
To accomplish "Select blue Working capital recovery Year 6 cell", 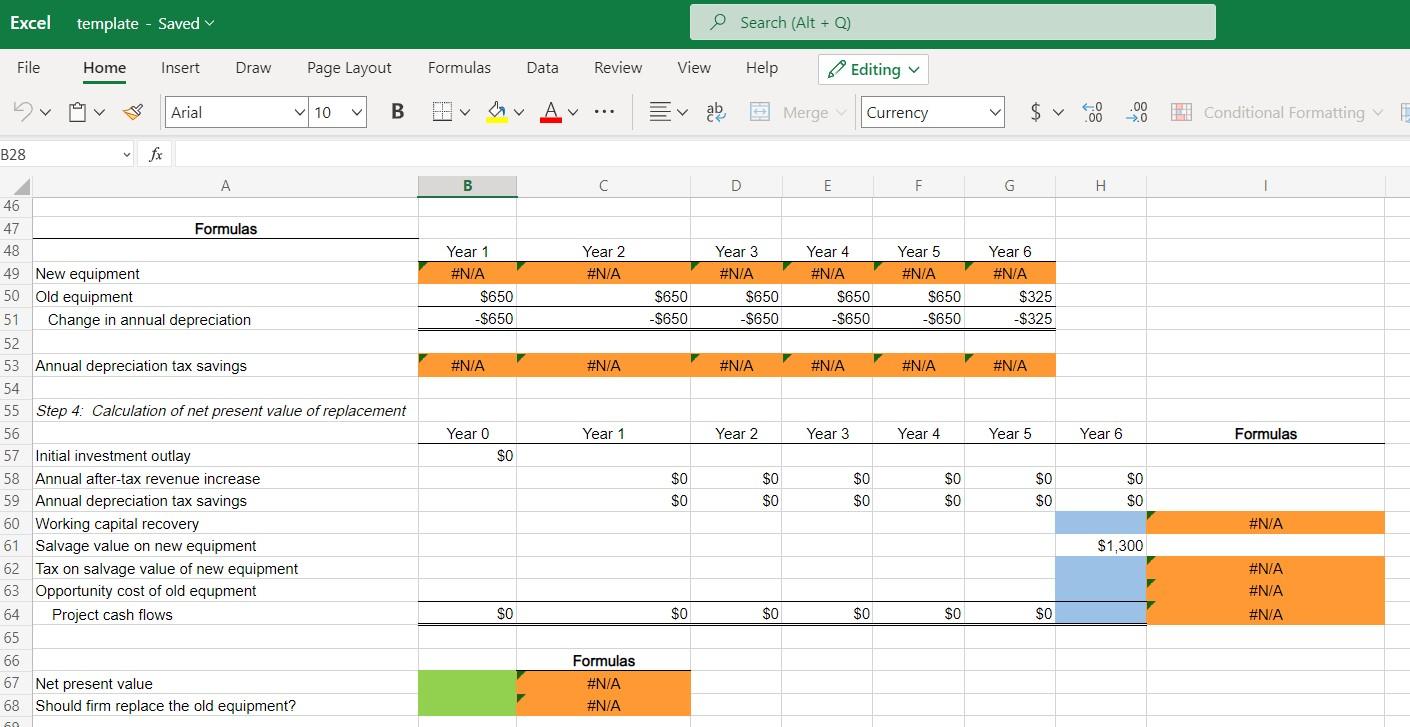I will (1100, 524).
